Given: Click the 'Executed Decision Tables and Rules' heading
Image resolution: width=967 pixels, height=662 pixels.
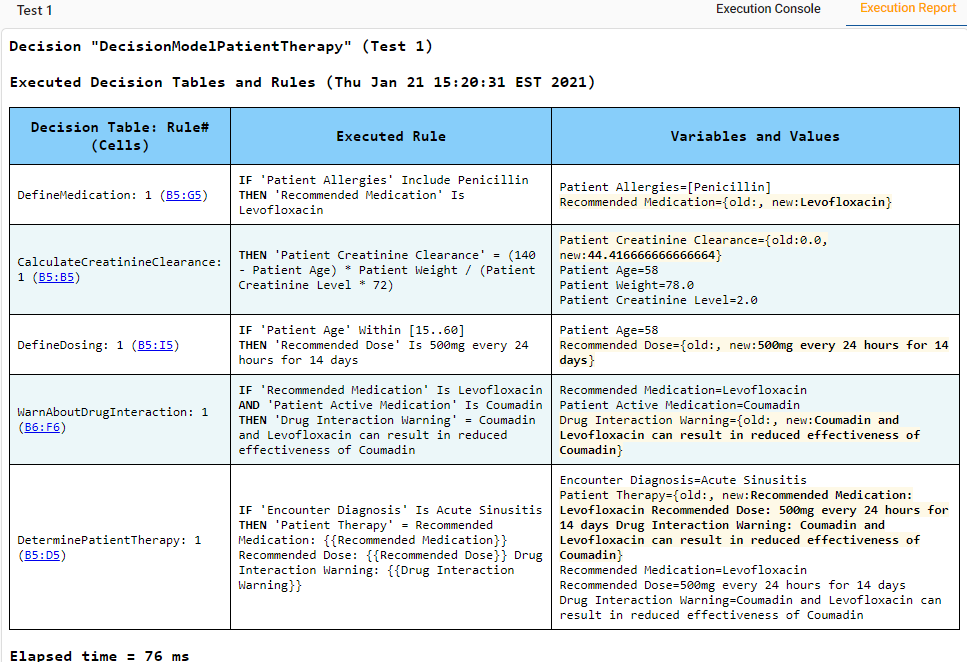Looking at the screenshot, I should [x=302, y=82].
